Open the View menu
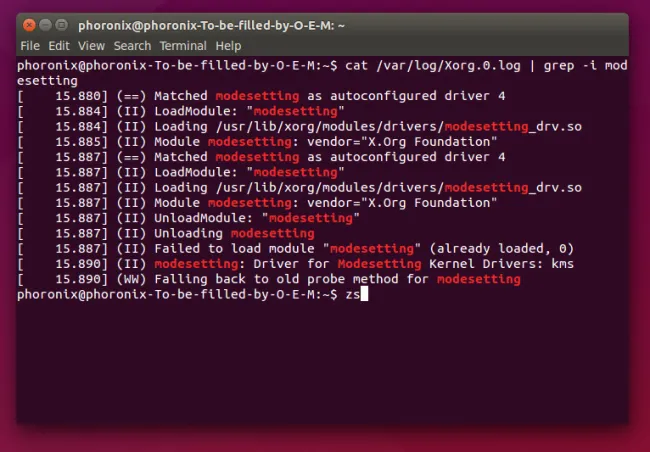This screenshot has width=650, height=452. click(x=92, y=46)
